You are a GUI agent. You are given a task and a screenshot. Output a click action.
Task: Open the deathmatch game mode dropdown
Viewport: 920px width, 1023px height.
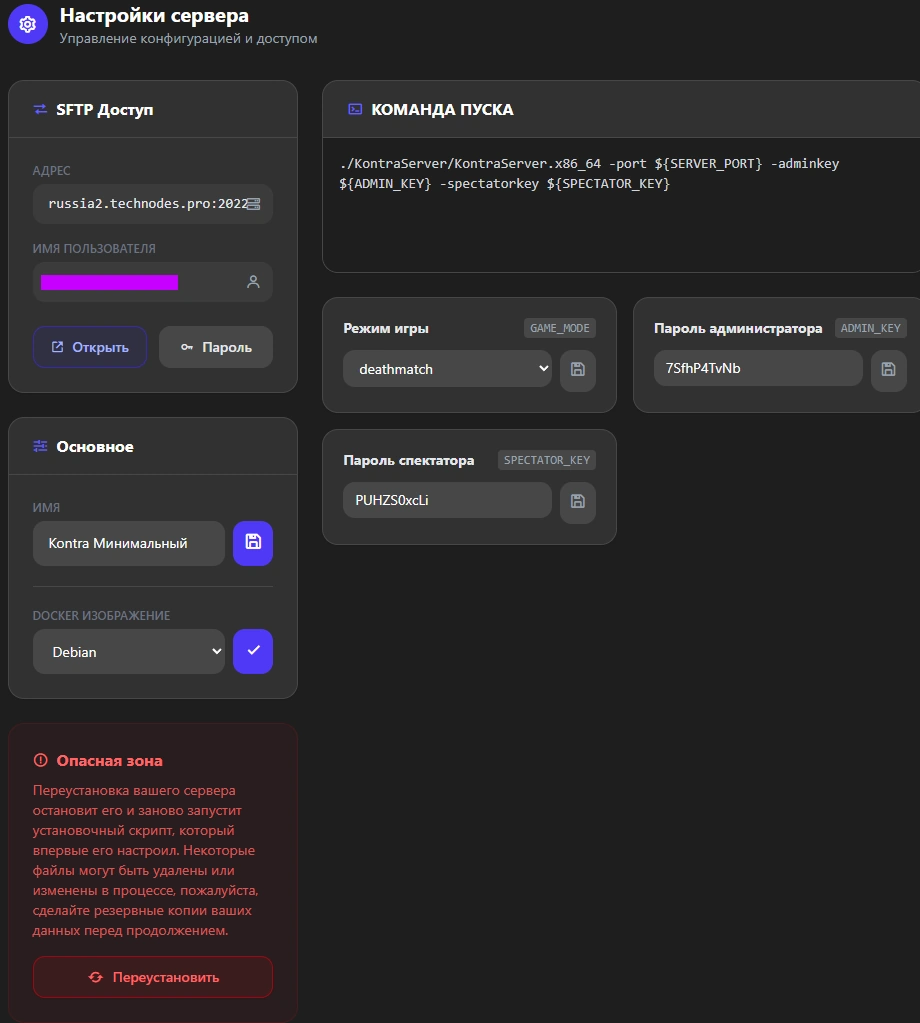pos(448,369)
